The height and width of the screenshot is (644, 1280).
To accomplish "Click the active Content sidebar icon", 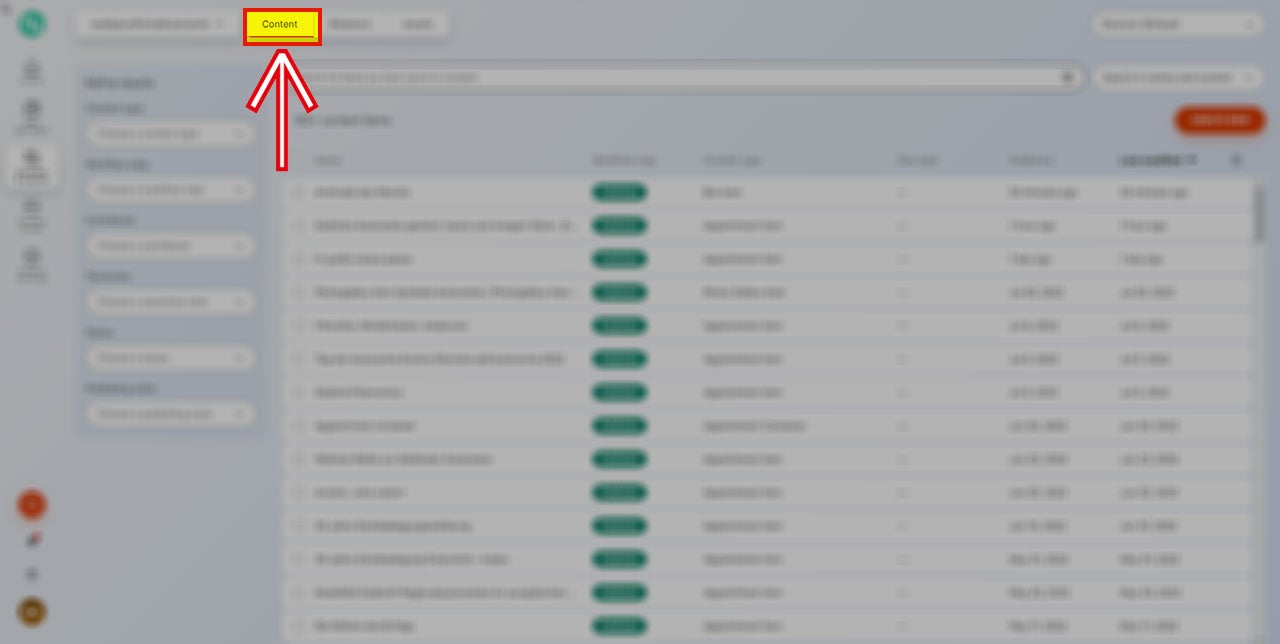I will pos(32,163).
